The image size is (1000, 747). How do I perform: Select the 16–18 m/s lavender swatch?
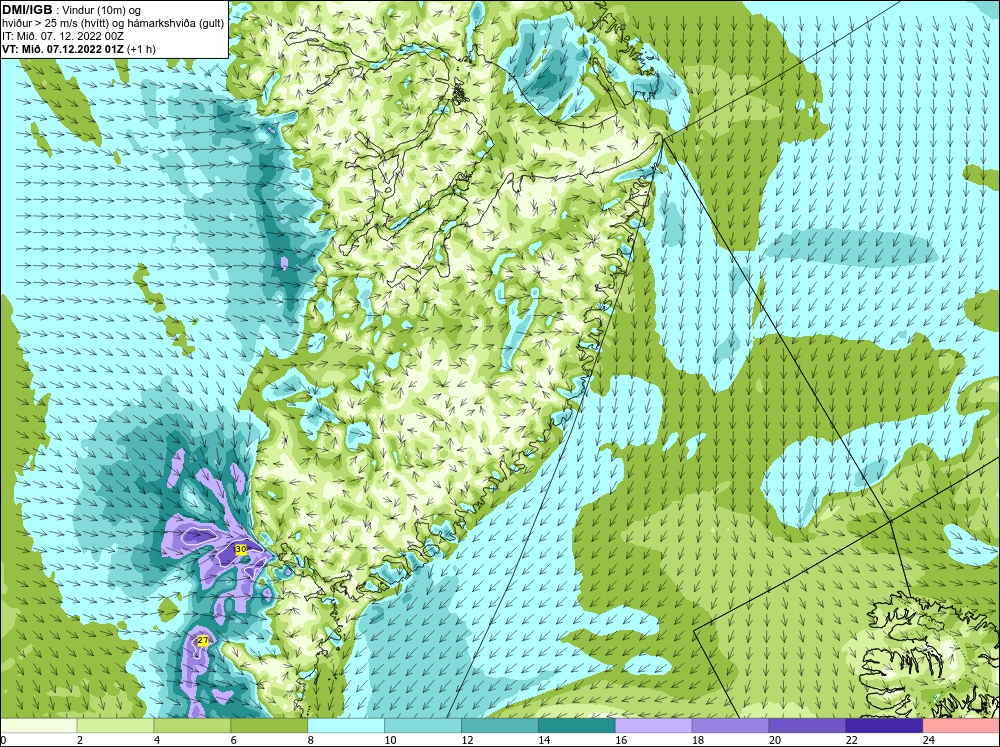pyautogui.click(x=654, y=726)
